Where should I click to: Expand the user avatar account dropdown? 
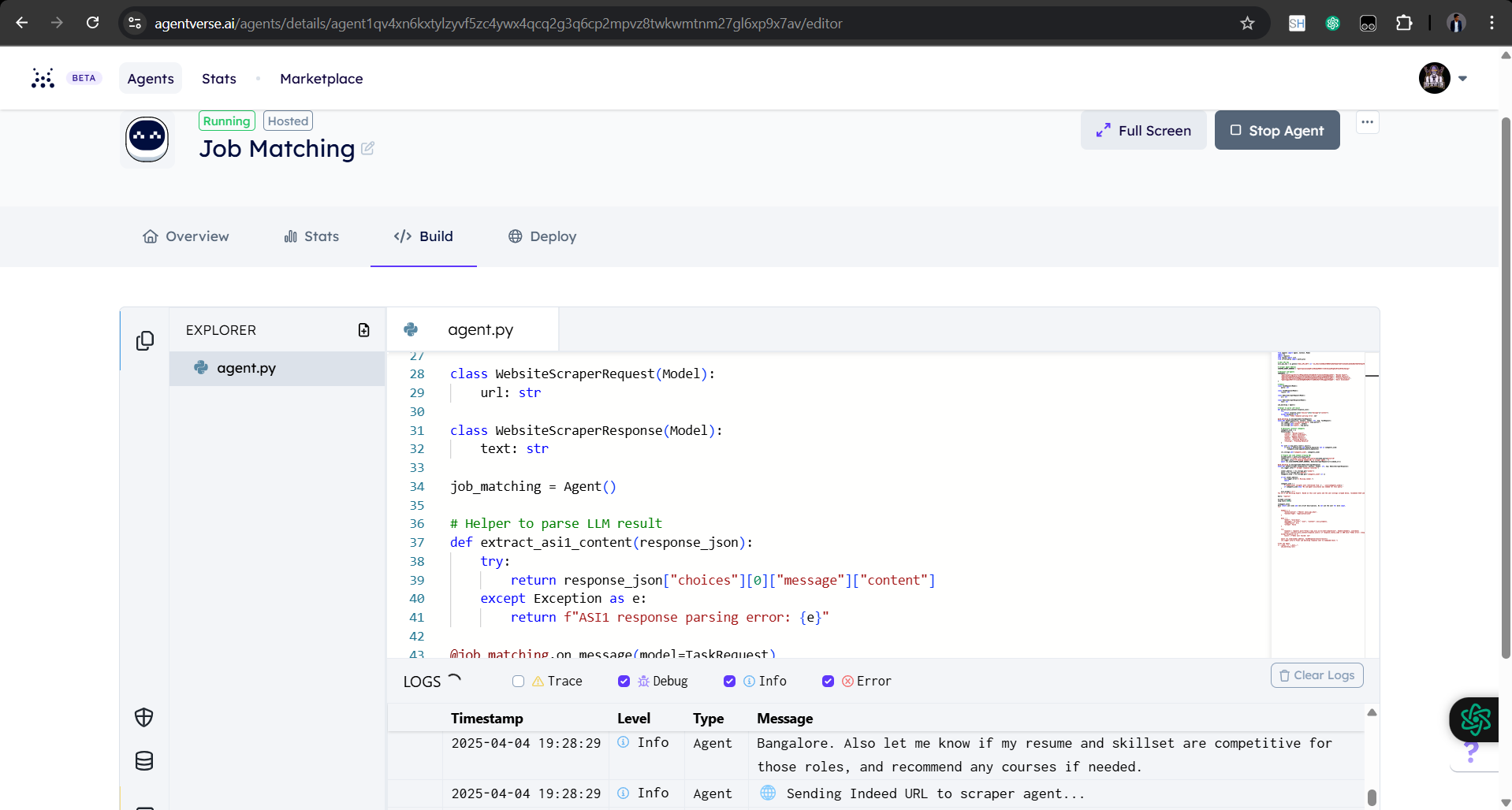1462,79
